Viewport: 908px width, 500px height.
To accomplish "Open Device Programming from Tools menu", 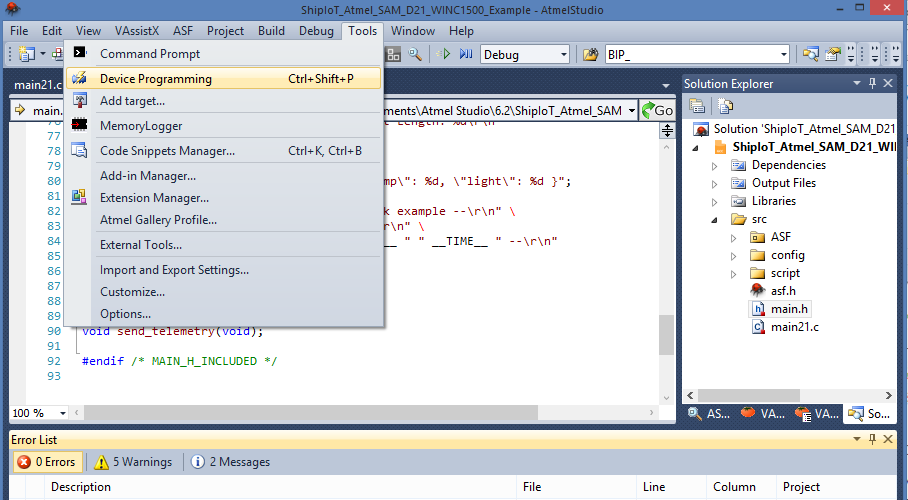I will [x=224, y=79].
